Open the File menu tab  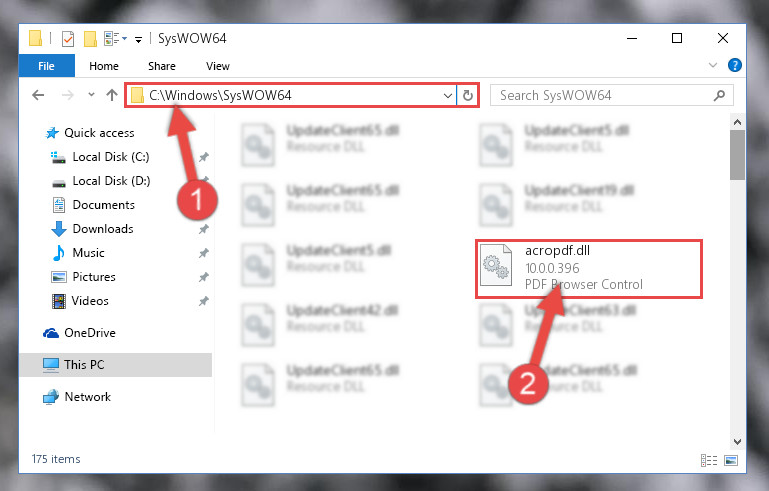pos(47,66)
